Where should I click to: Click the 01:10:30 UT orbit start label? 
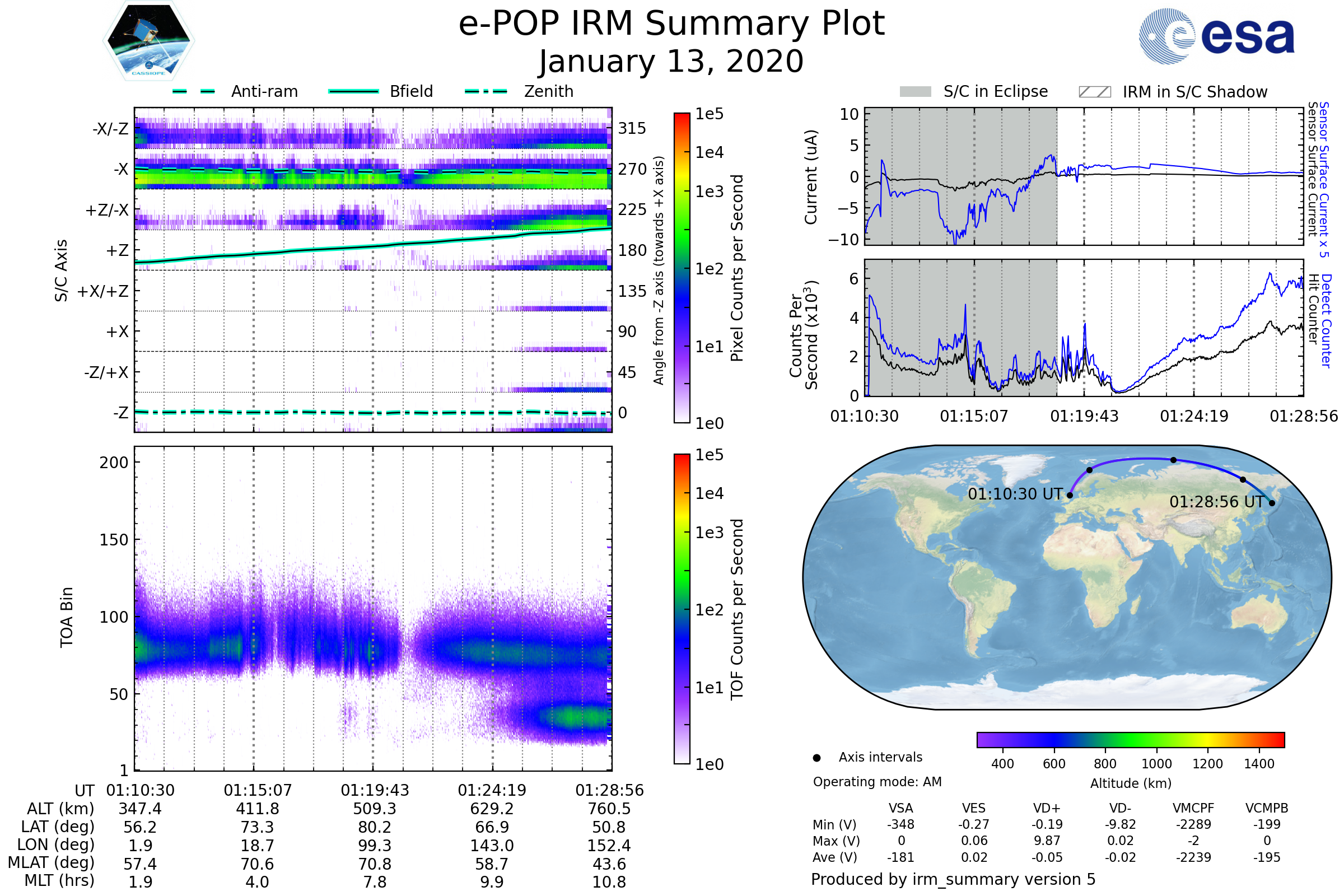tap(1015, 494)
